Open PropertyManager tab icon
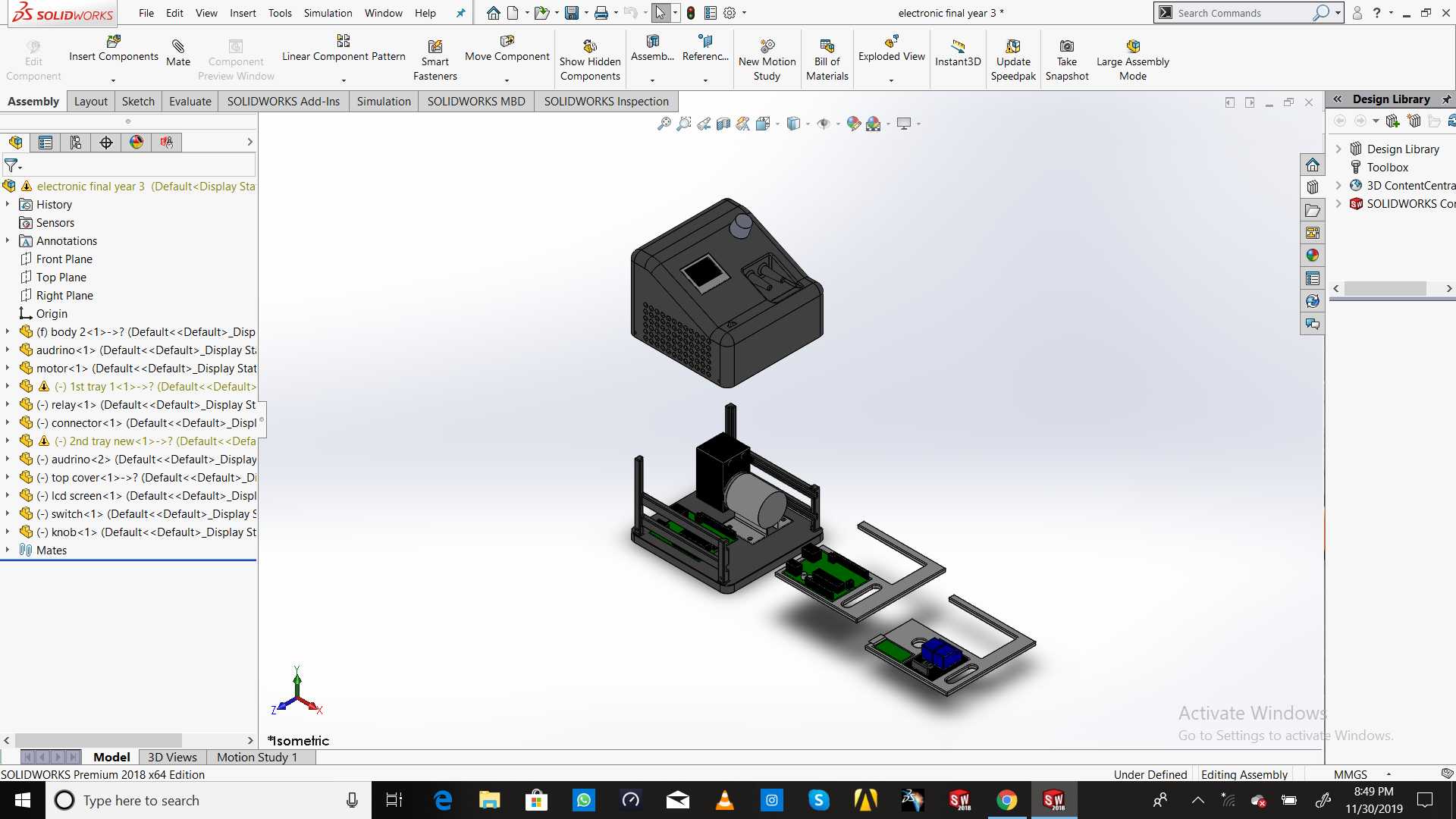 45,142
